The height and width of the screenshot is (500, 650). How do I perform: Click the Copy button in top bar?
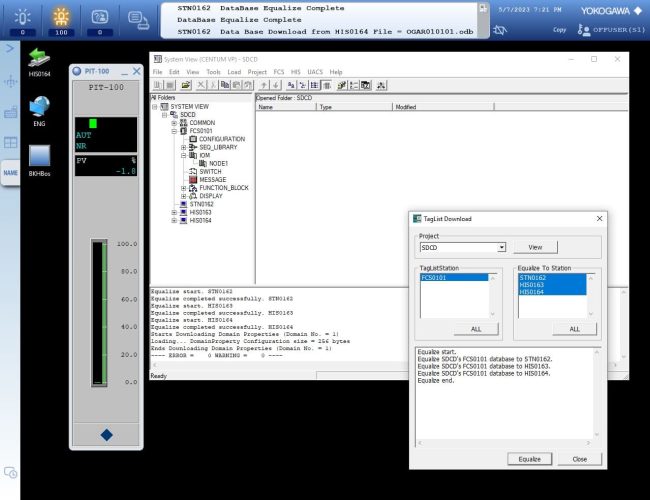coord(559,30)
